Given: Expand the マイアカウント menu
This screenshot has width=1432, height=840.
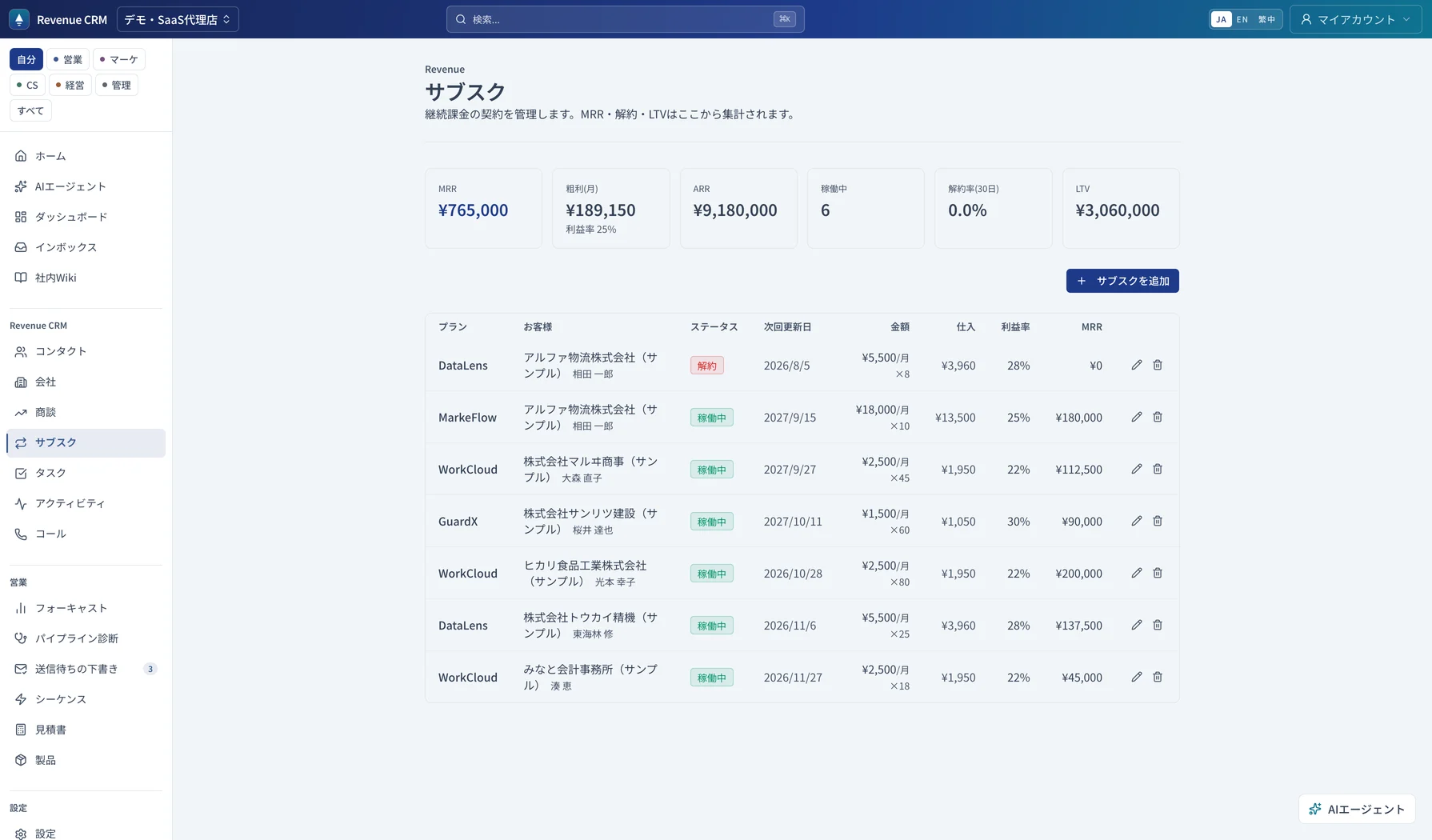Looking at the screenshot, I should [x=1355, y=19].
